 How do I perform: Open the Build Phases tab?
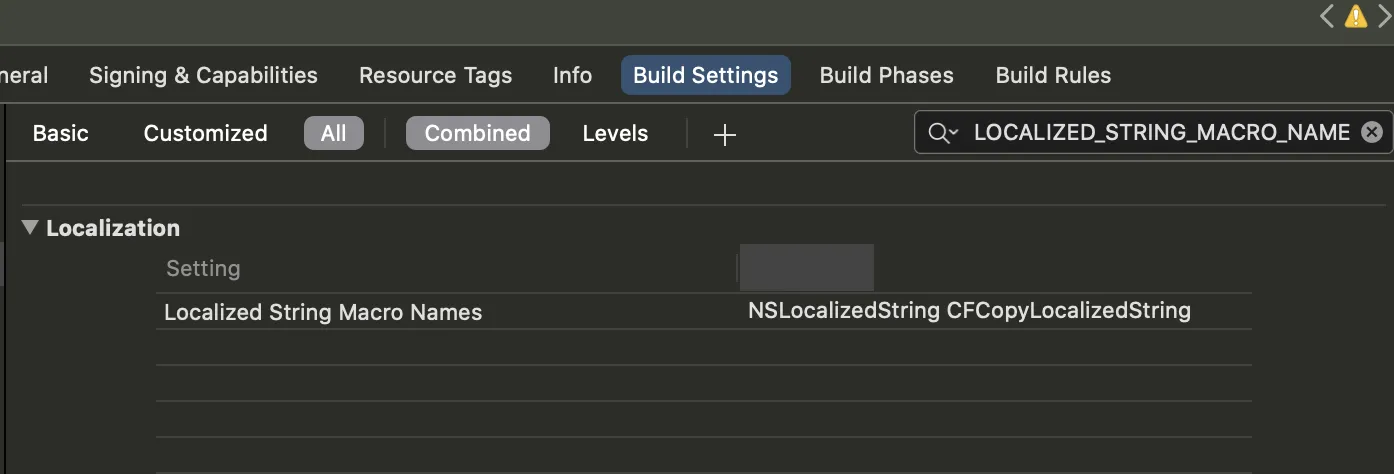click(886, 75)
